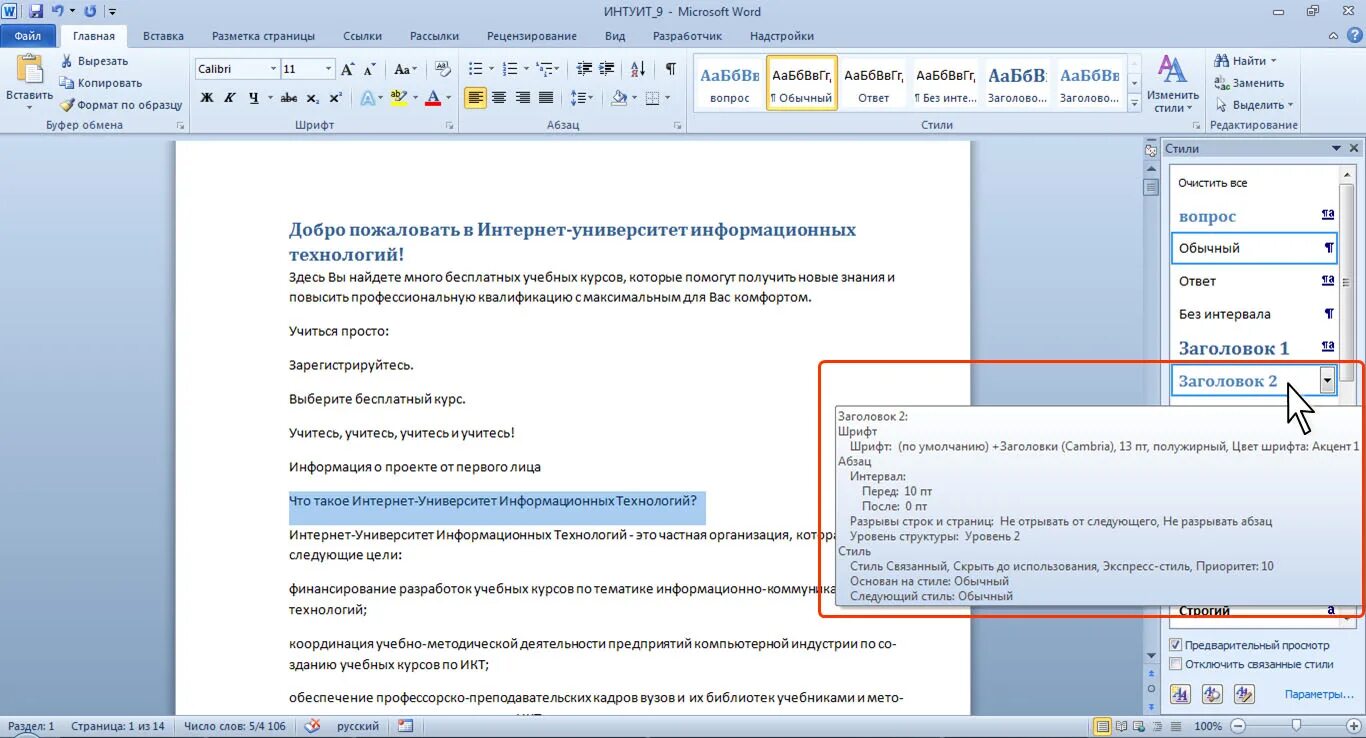1366x738 pixels.
Task: Center align the text
Action: click(498, 98)
